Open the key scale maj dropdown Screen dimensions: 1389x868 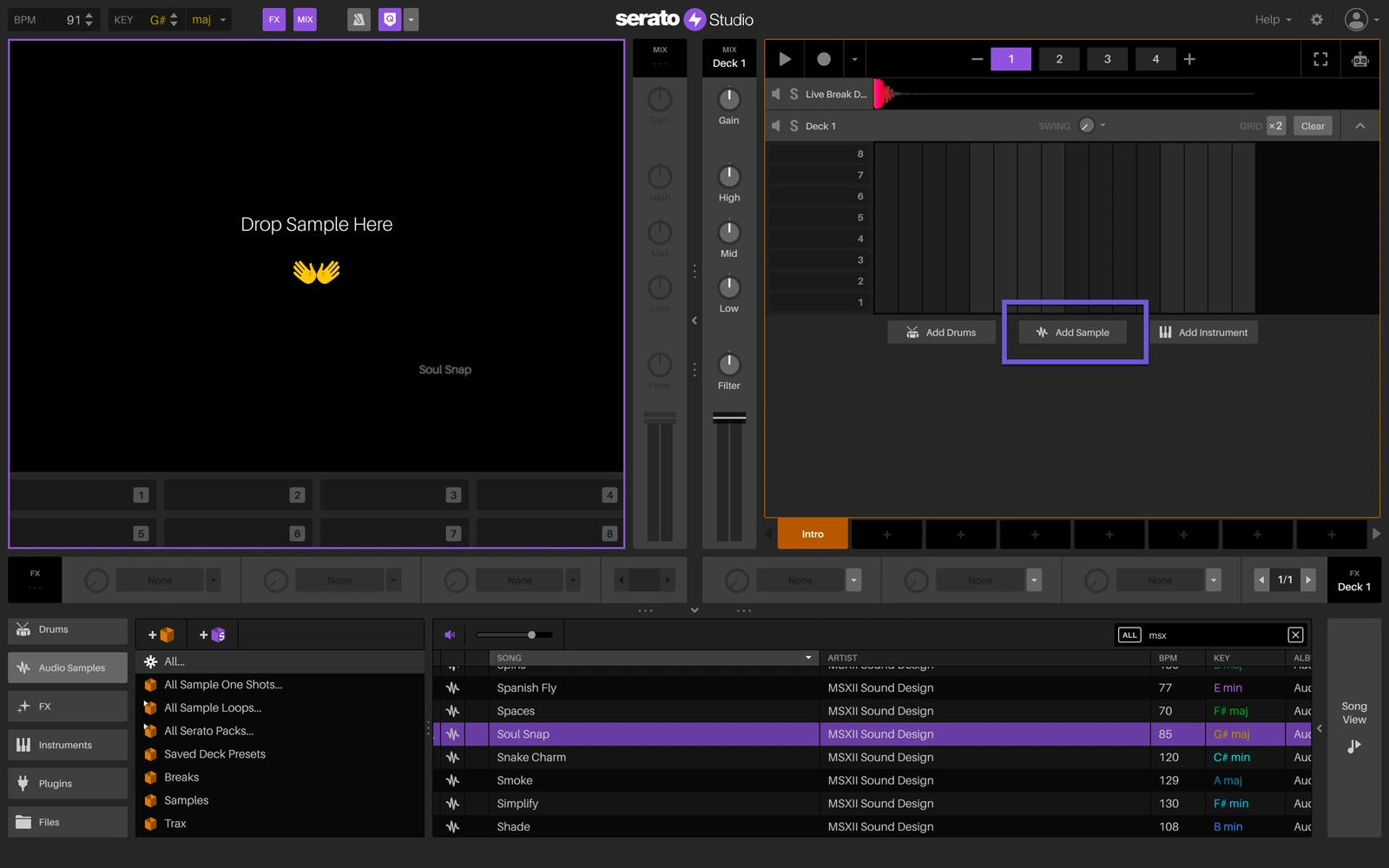pyautogui.click(x=209, y=19)
